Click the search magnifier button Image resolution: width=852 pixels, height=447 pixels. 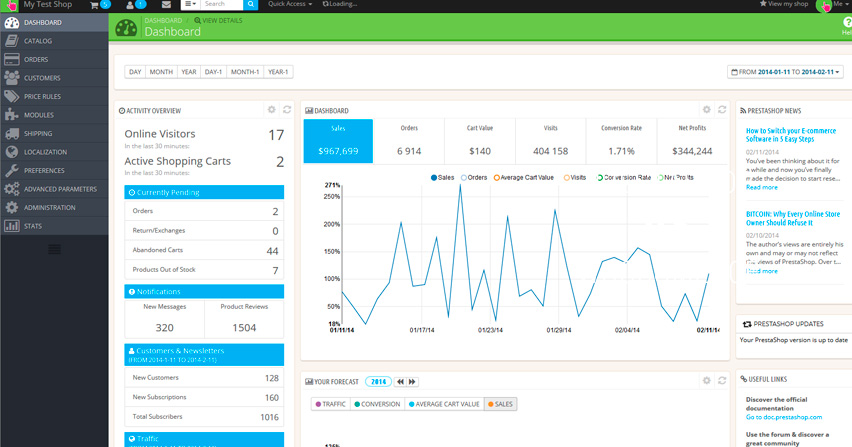pos(250,4)
